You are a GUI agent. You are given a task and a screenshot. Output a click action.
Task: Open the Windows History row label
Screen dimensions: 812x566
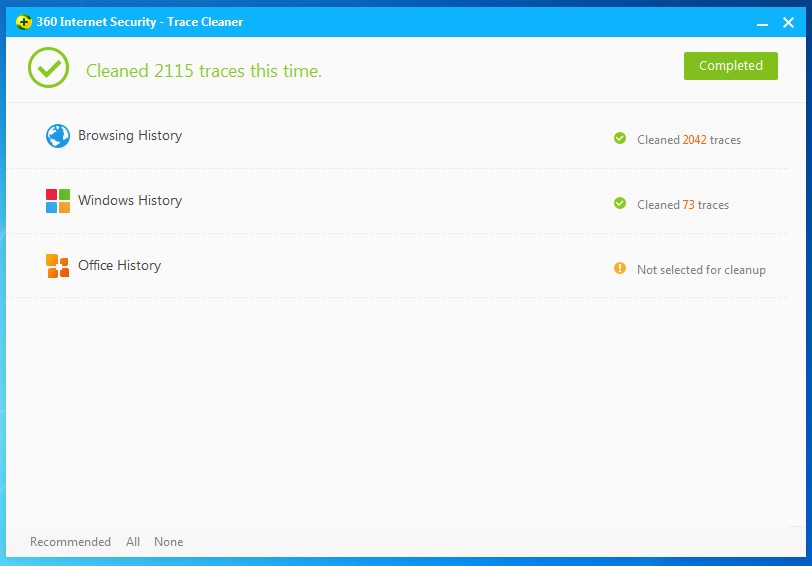pyautogui.click(x=130, y=200)
